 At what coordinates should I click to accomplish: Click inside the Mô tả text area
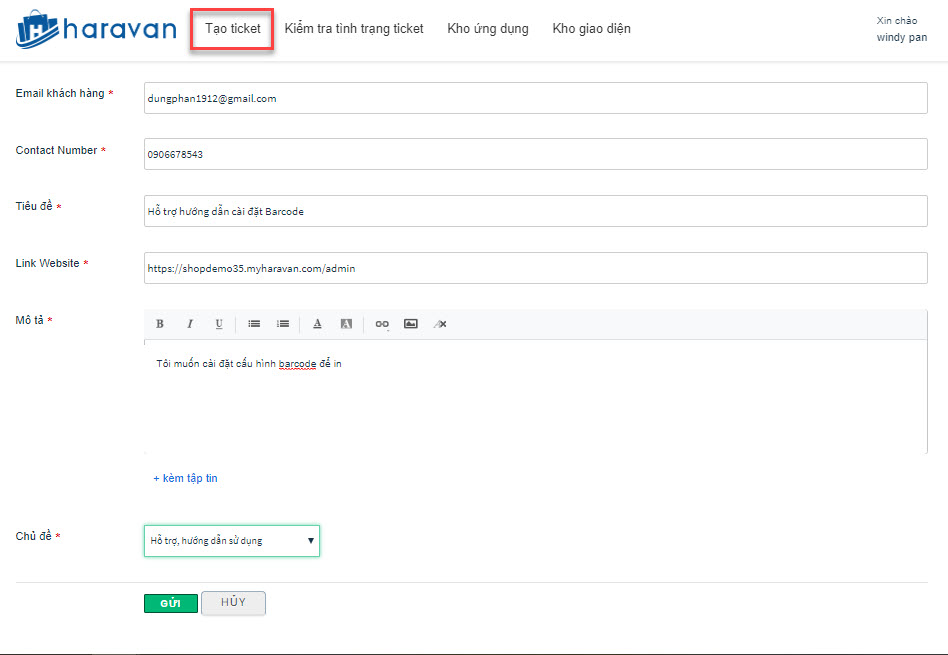(x=536, y=396)
